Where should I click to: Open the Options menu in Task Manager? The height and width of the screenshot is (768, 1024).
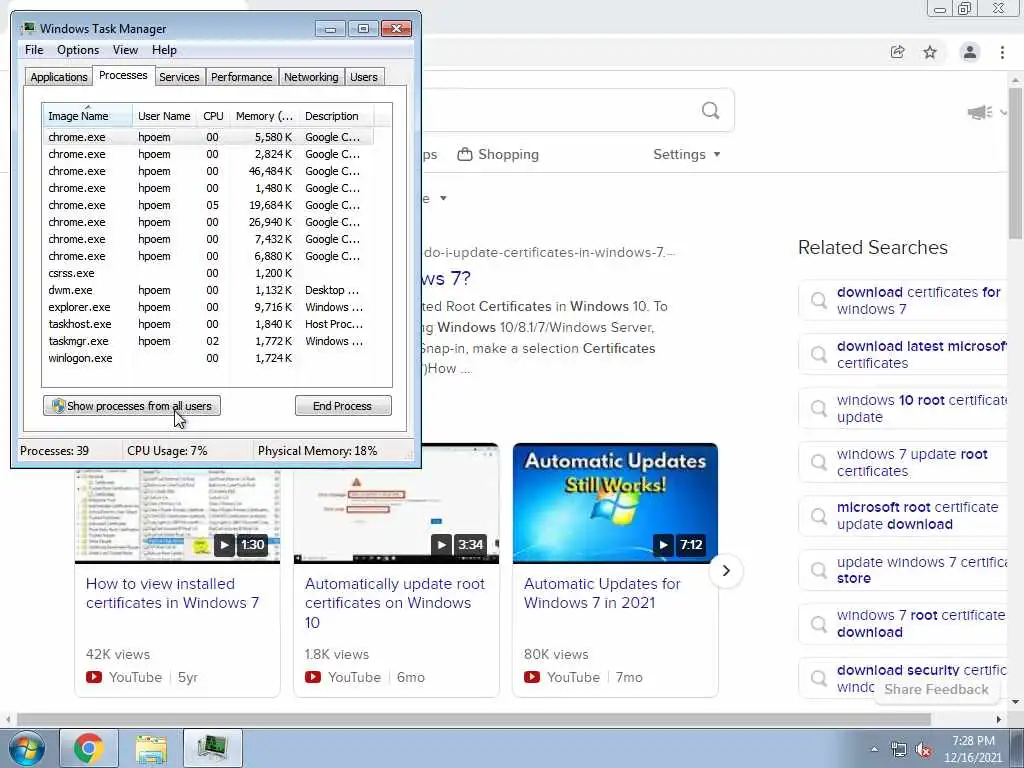coord(78,50)
